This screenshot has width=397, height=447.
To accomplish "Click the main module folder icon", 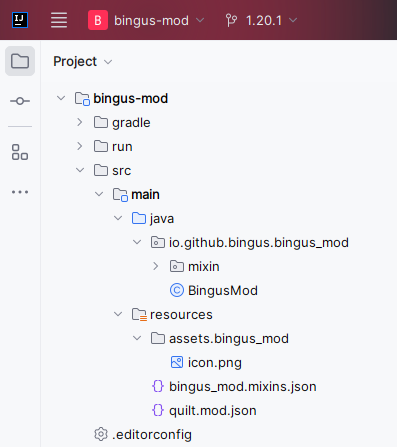I will click(x=120, y=195).
